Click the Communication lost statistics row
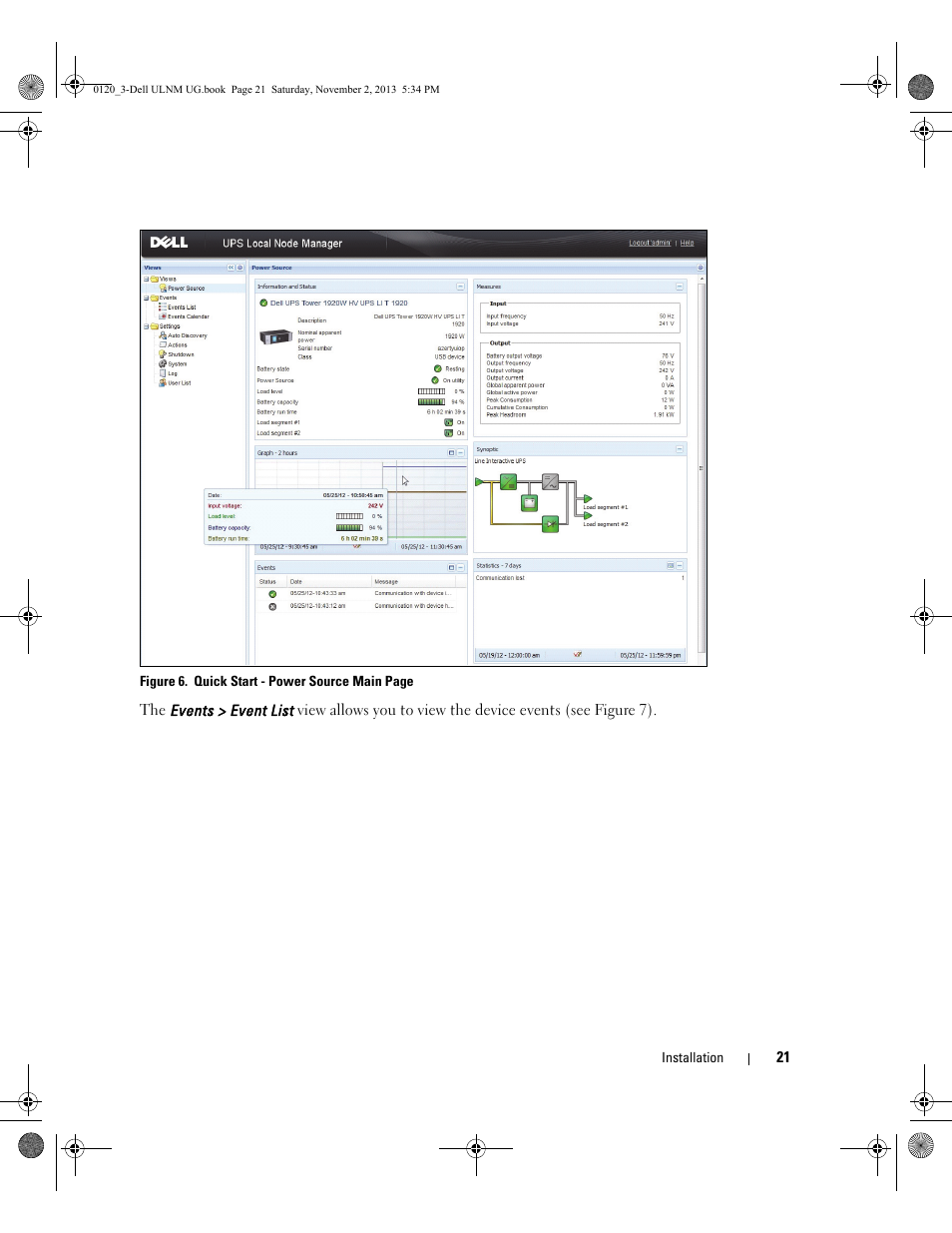Screen dimensions: 952x1233 (580, 578)
